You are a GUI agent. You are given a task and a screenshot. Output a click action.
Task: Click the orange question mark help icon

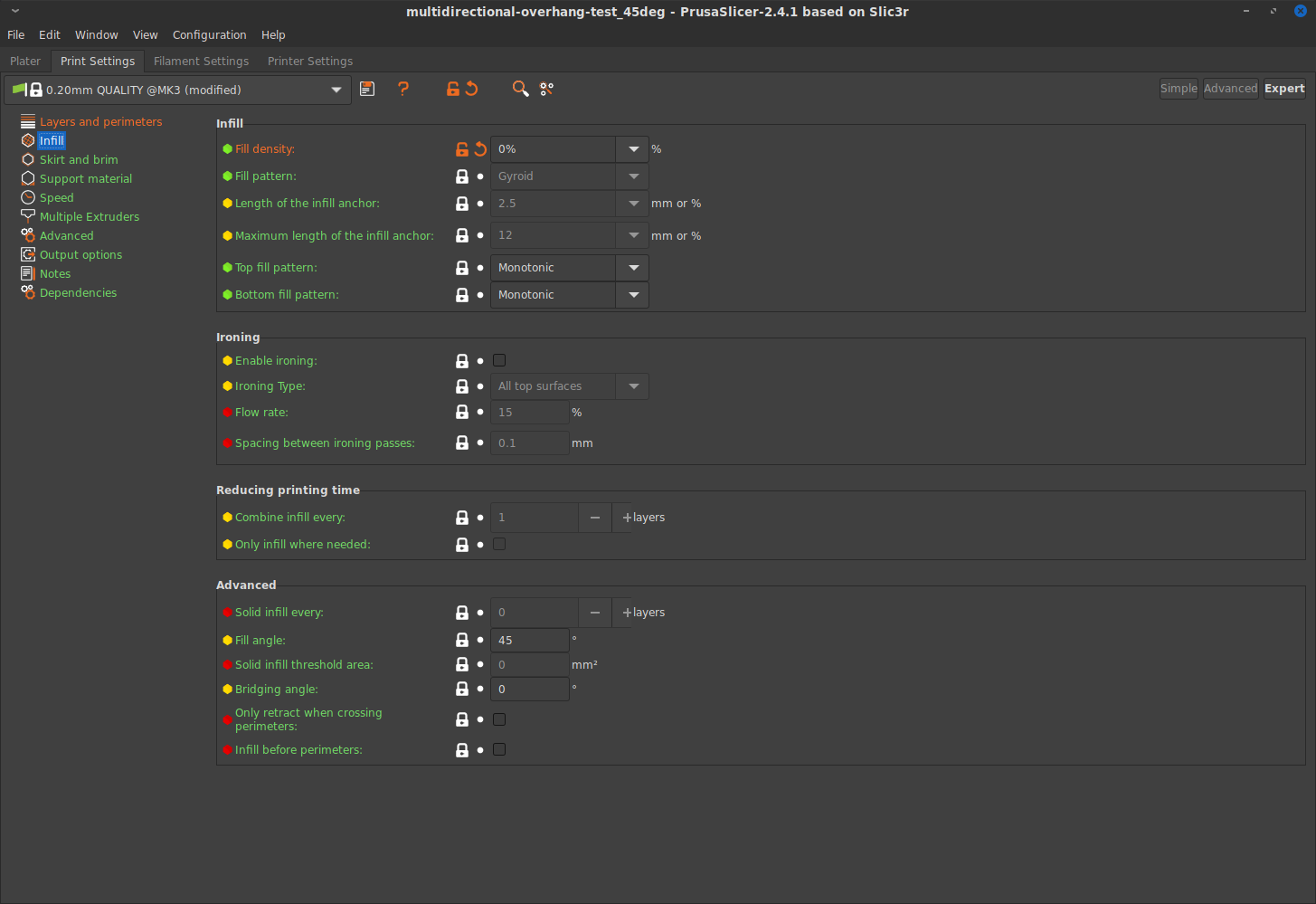point(403,89)
